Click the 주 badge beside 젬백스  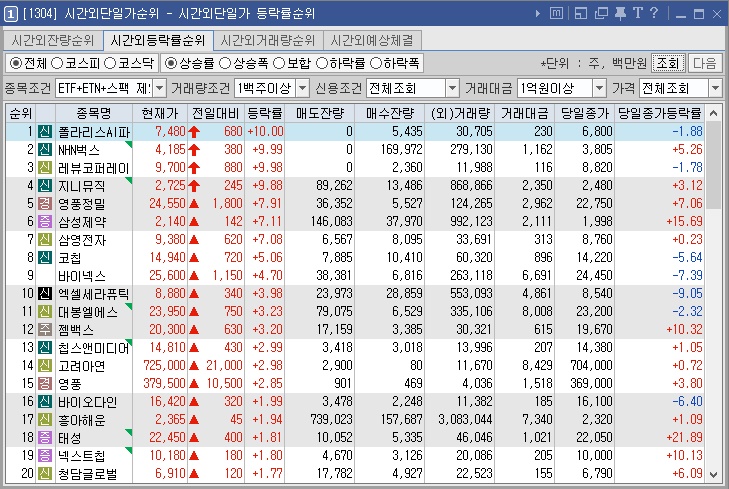coord(45,330)
